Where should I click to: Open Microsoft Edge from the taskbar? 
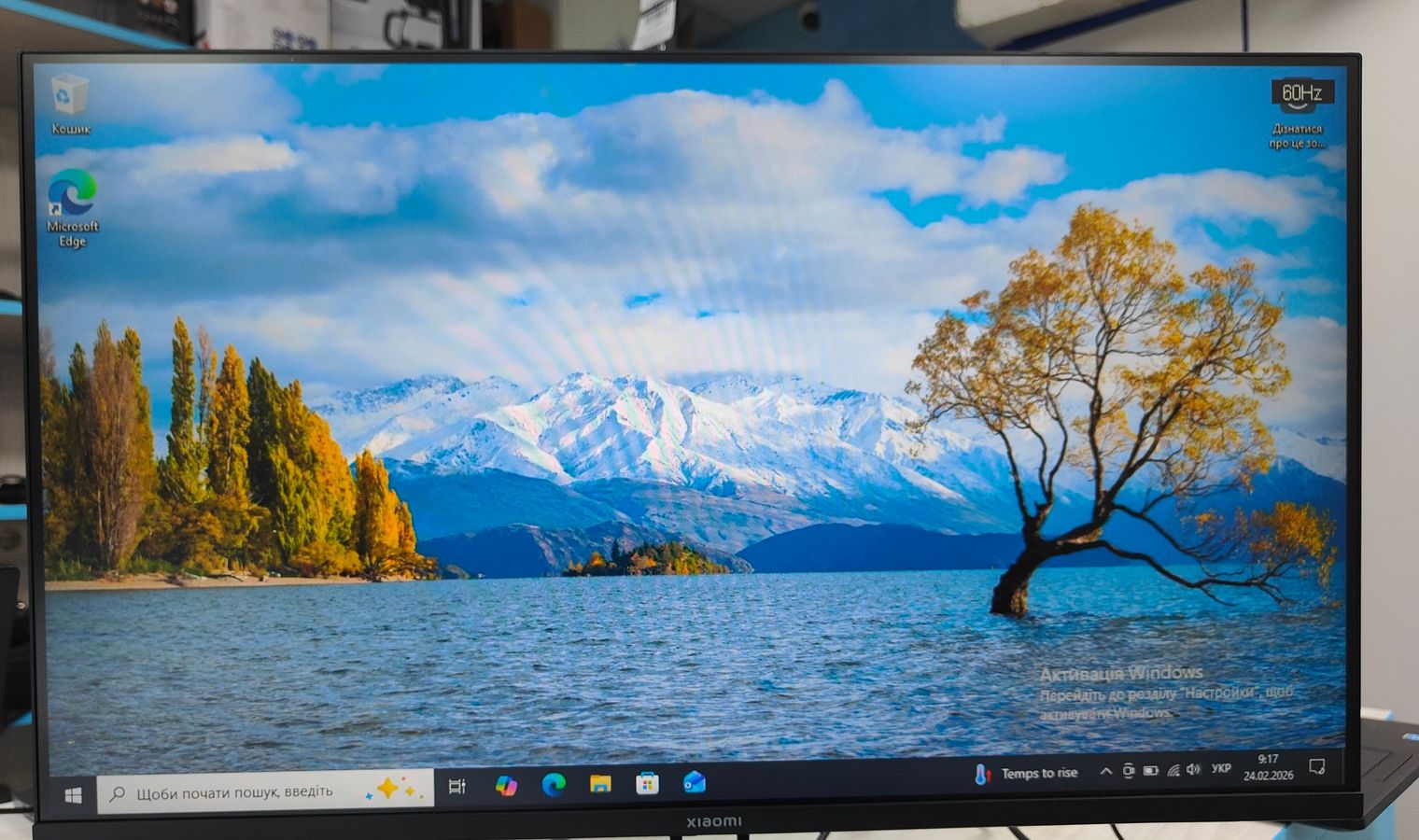point(554,785)
